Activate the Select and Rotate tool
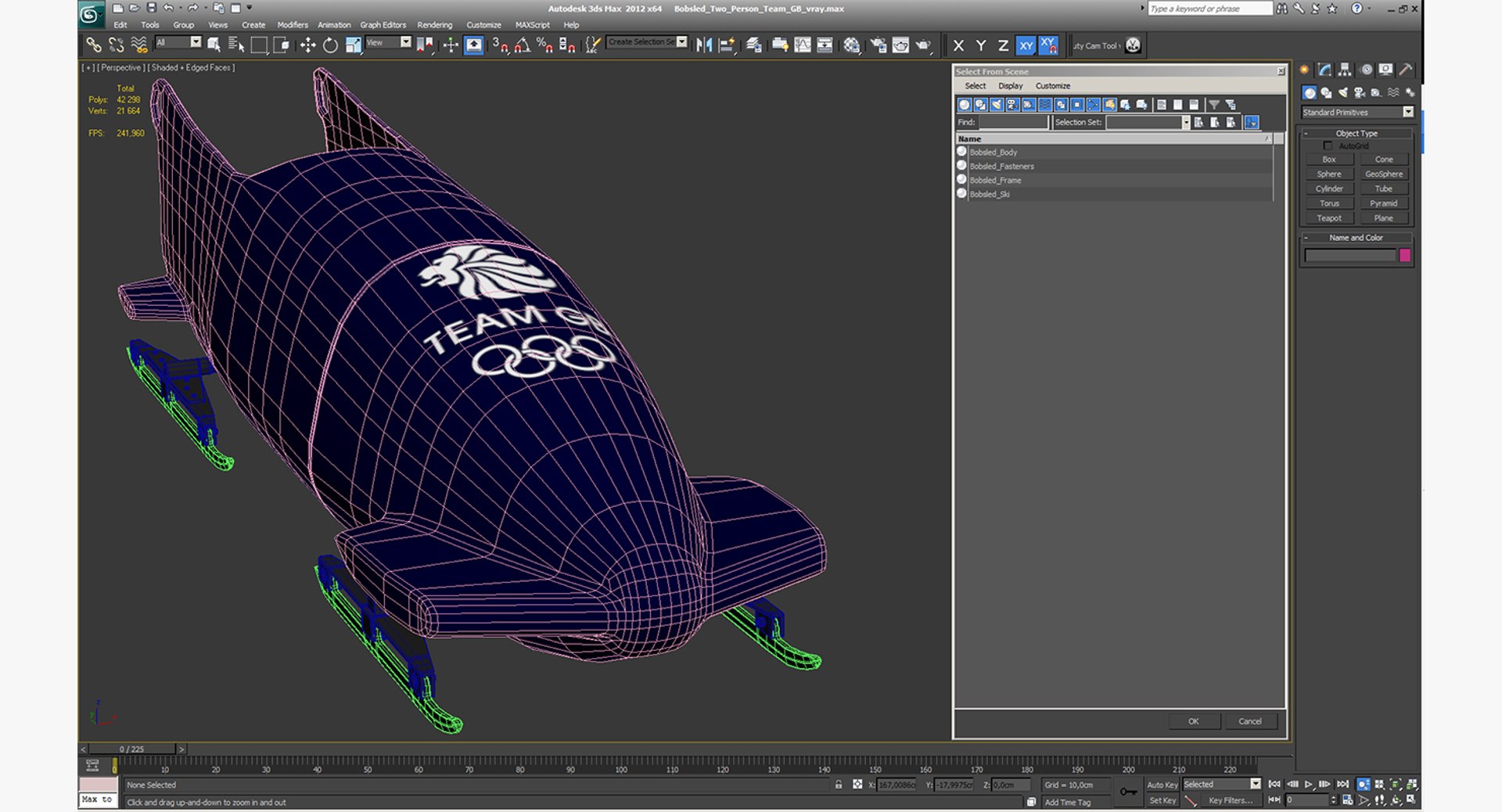 [x=330, y=45]
